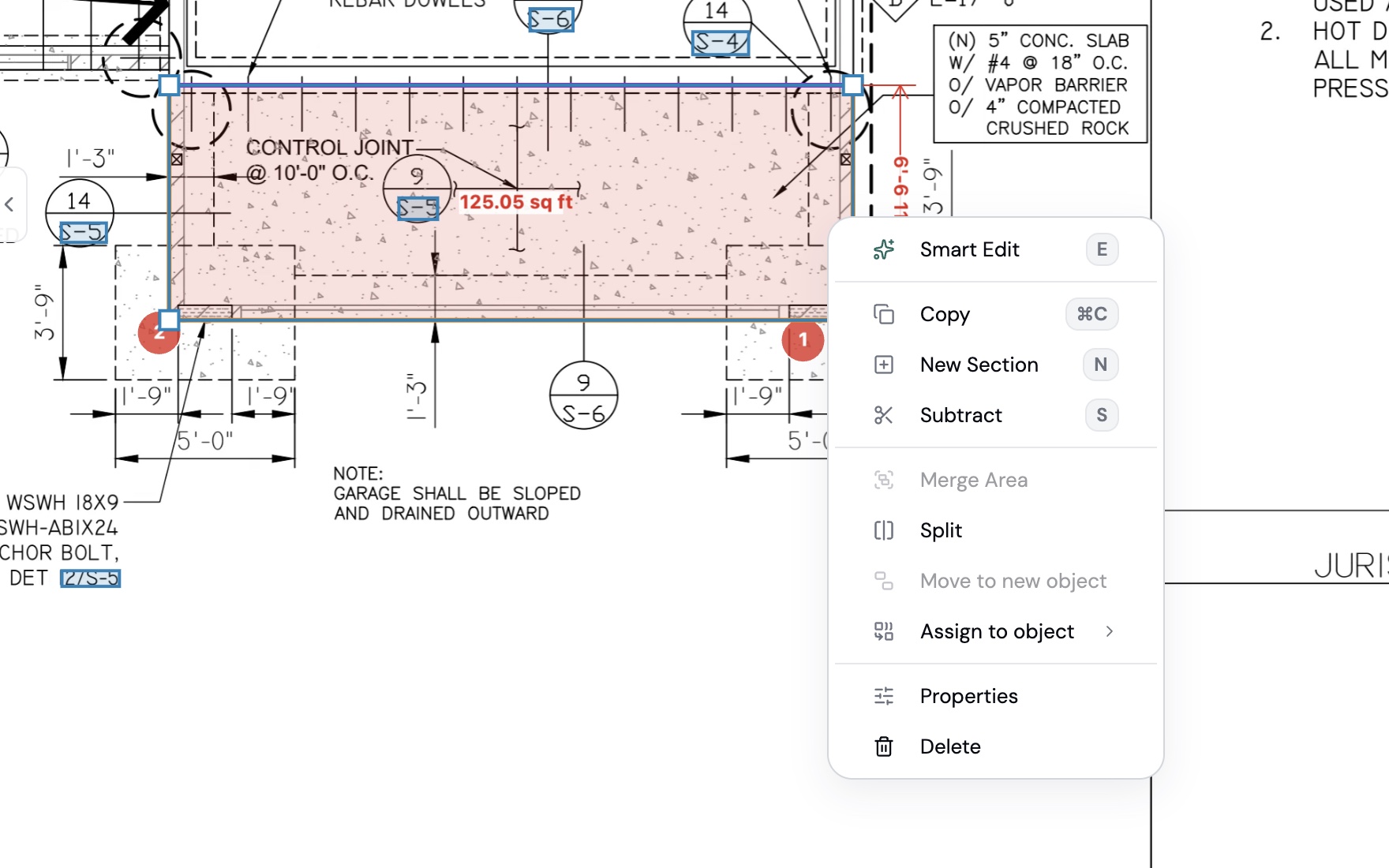Viewport: 1389px width, 868px height.
Task: Choose Delete from the context menu
Action: [996, 746]
